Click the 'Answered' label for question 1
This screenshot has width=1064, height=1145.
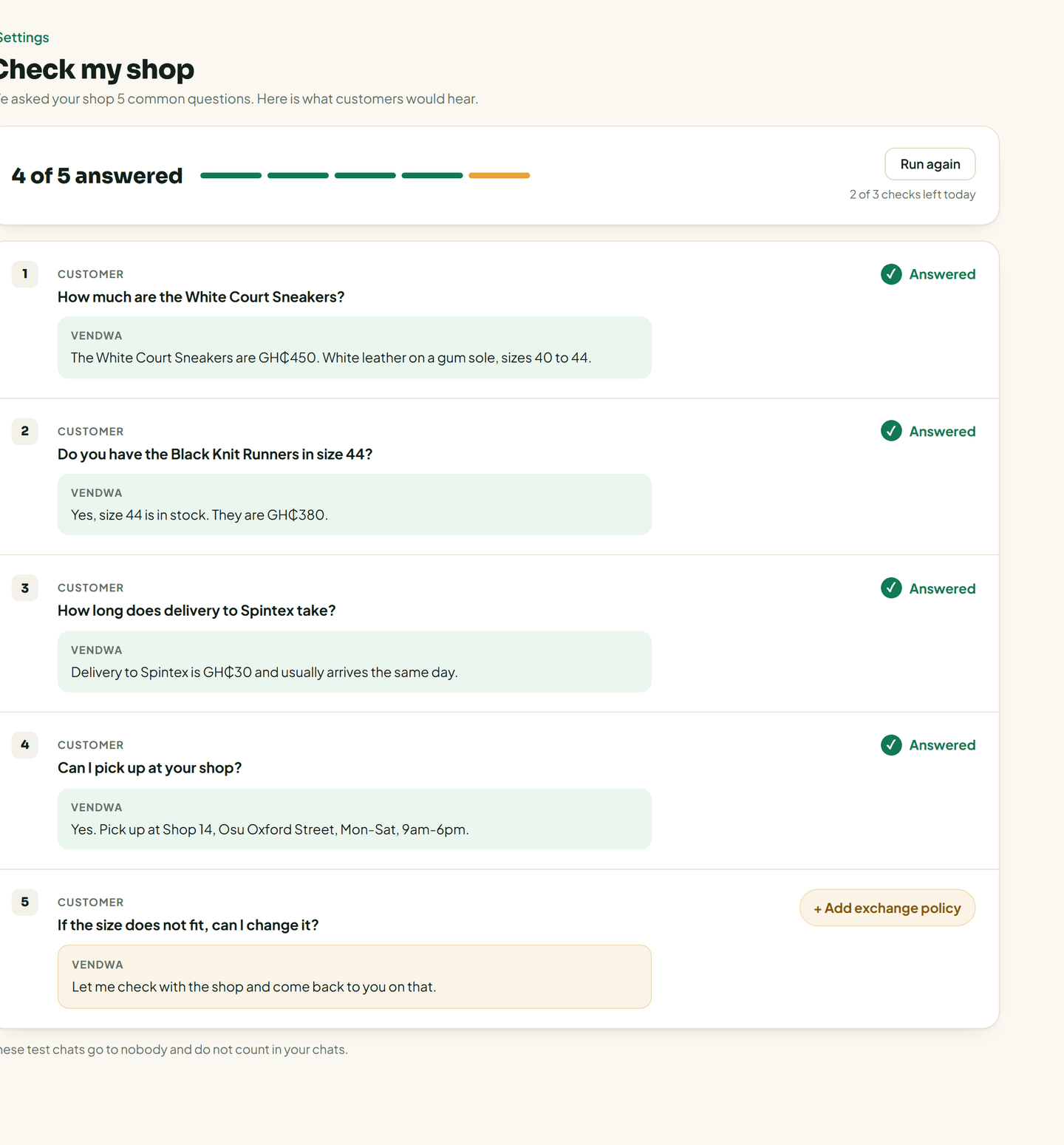click(x=942, y=274)
